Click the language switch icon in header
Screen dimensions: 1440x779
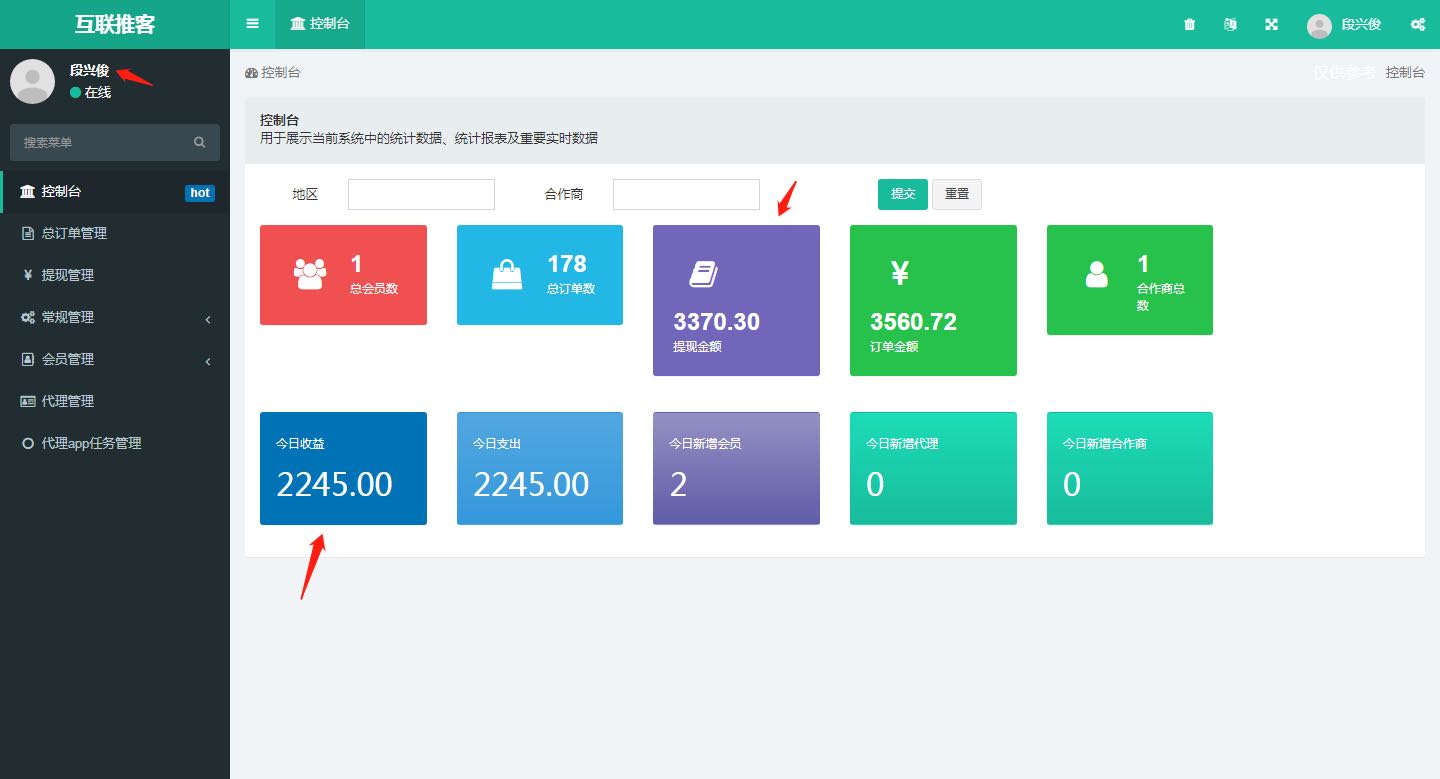pos(1230,24)
